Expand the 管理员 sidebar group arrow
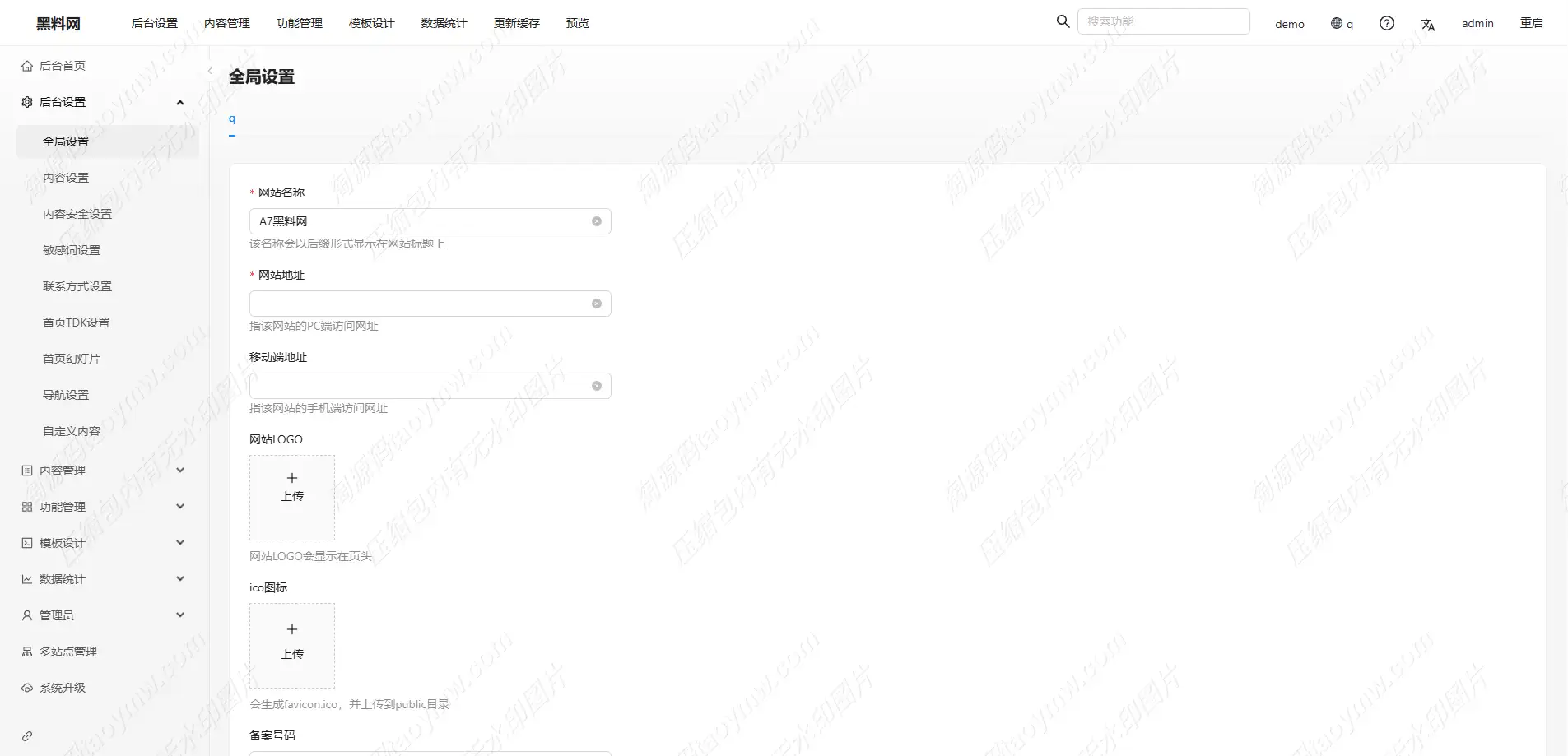1568x756 pixels. [180, 615]
